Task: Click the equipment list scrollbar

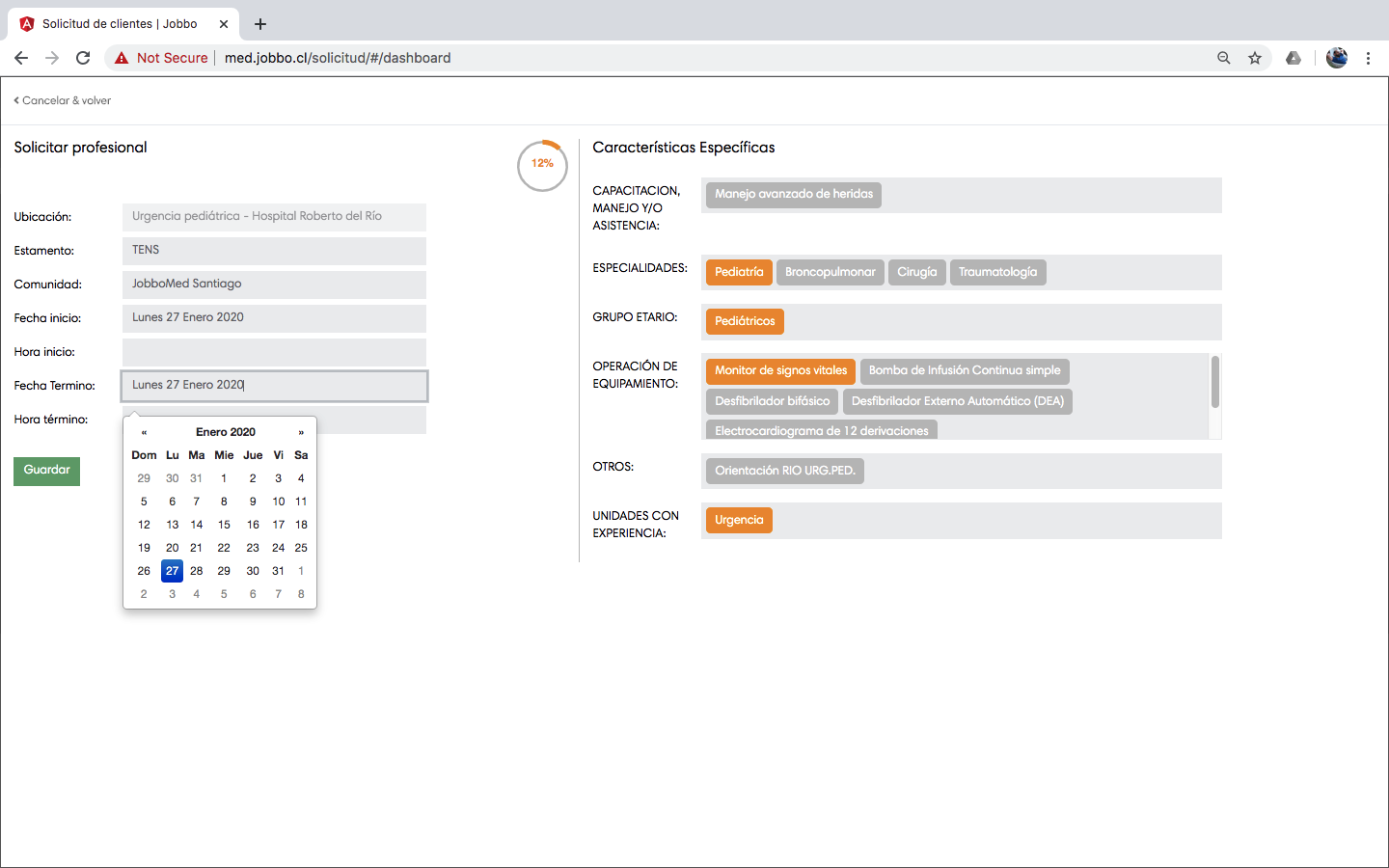Action: pyautogui.click(x=1214, y=382)
